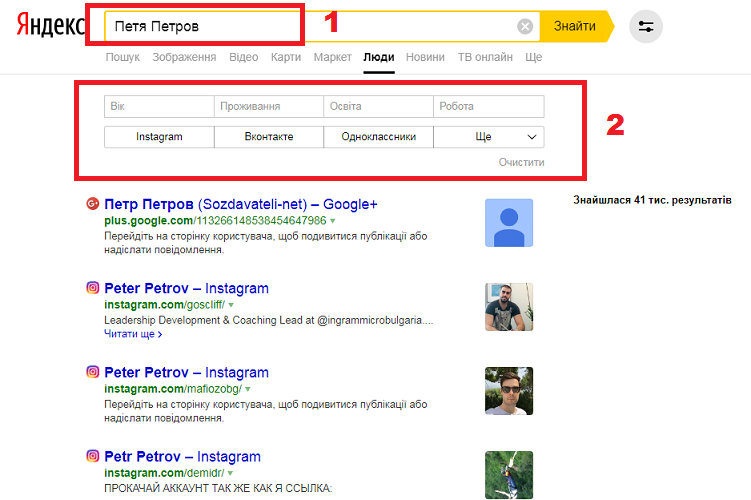Image resolution: width=751 pixels, height=500 pixels.
Task: Expand arrow next to instagram.com/mafiozobg URL
Action: (246, 389)
